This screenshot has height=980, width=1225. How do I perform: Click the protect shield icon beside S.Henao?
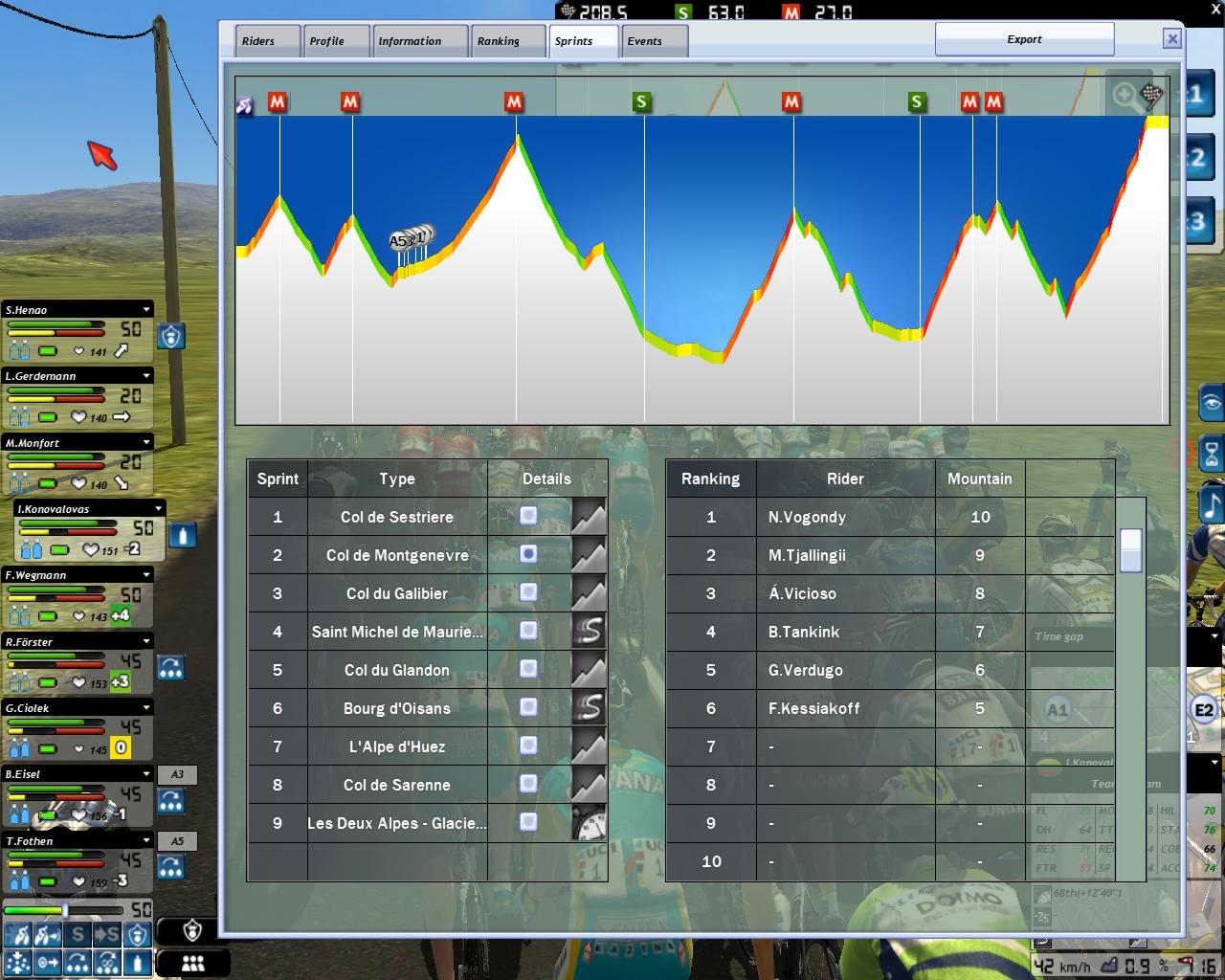(x=170, y=336)
